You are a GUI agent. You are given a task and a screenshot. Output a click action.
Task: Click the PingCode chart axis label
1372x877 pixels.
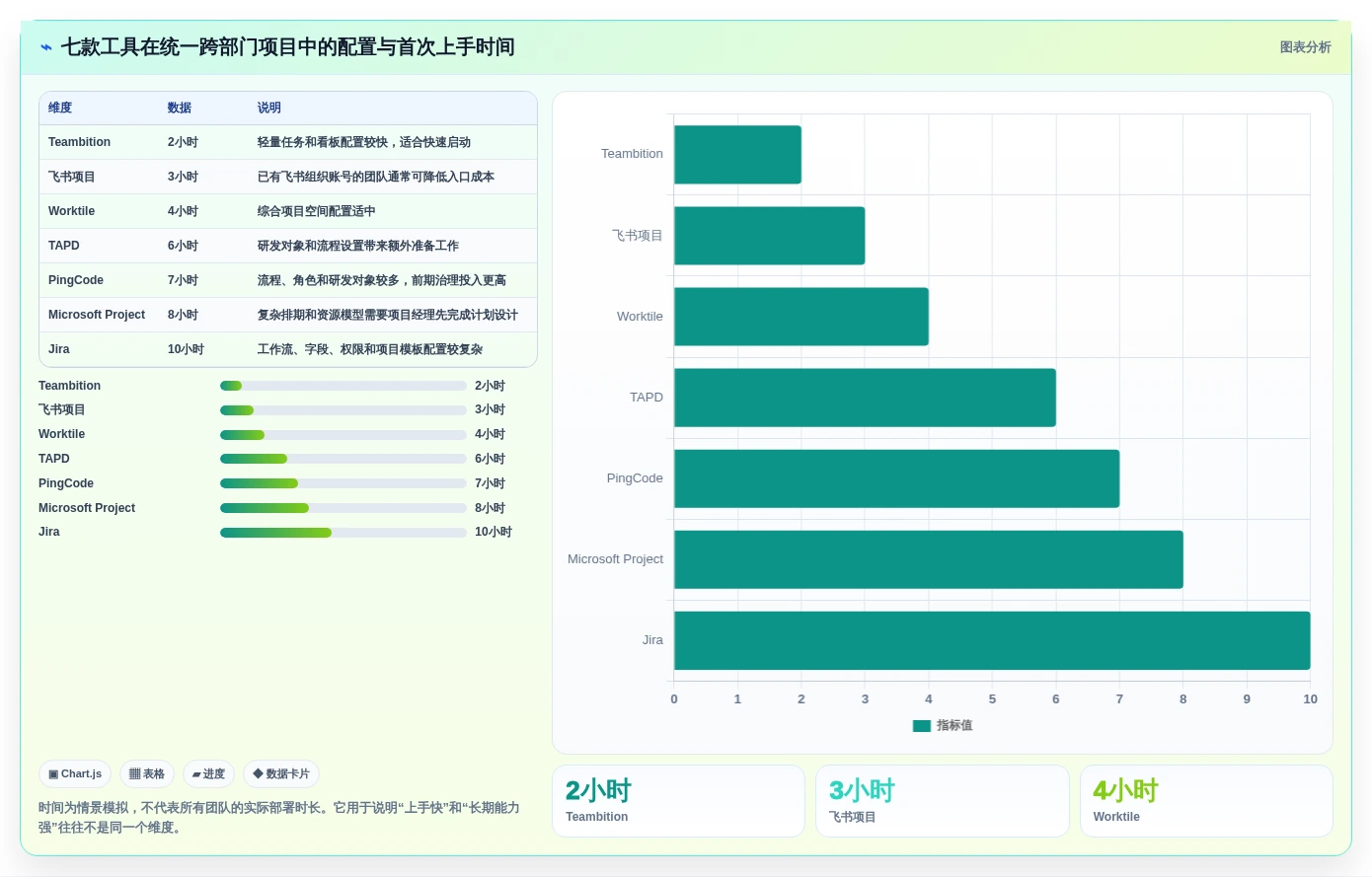point(635,478)
